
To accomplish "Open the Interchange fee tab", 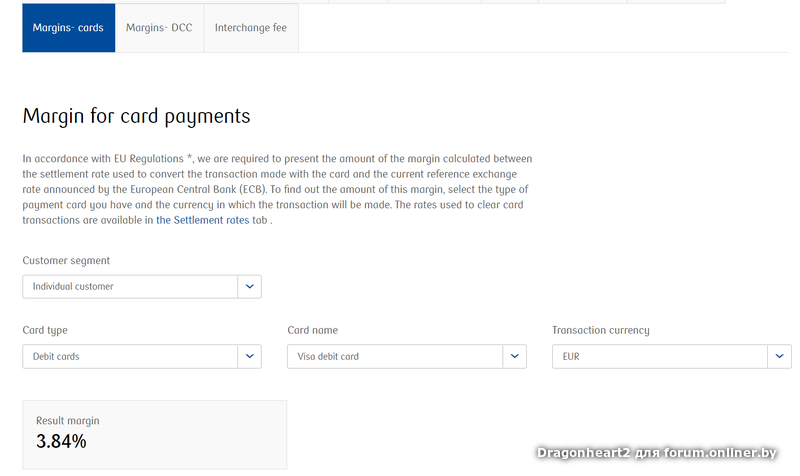I will 251,28.
